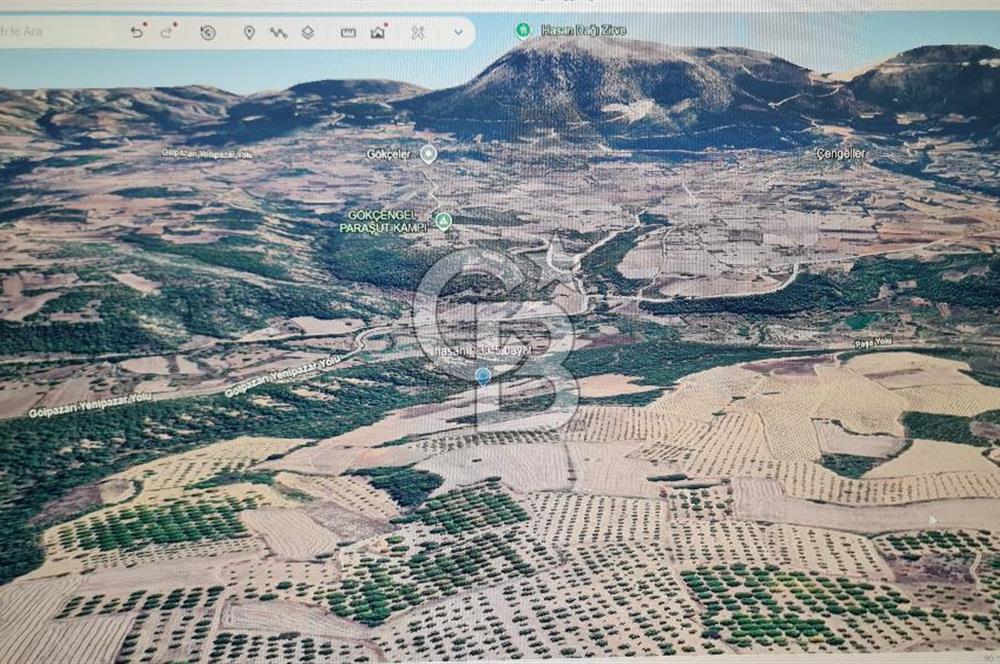Click the green Hasan Dağı Zirve marker
This screenshot has width=1000, height=664.
pyautogui.click(x=522, y=30)
